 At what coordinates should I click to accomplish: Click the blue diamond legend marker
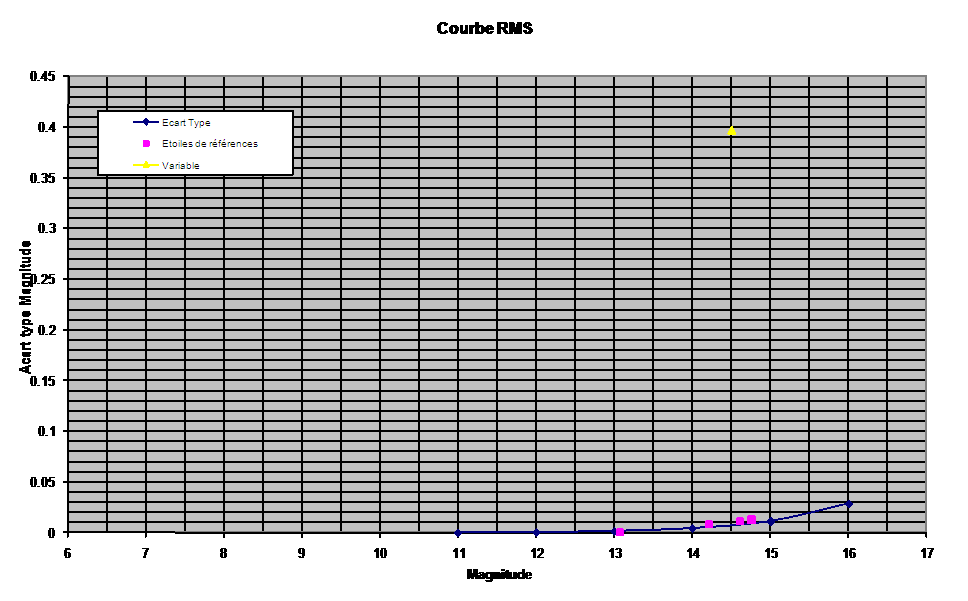pyautogui.click(x=146, y=122)
